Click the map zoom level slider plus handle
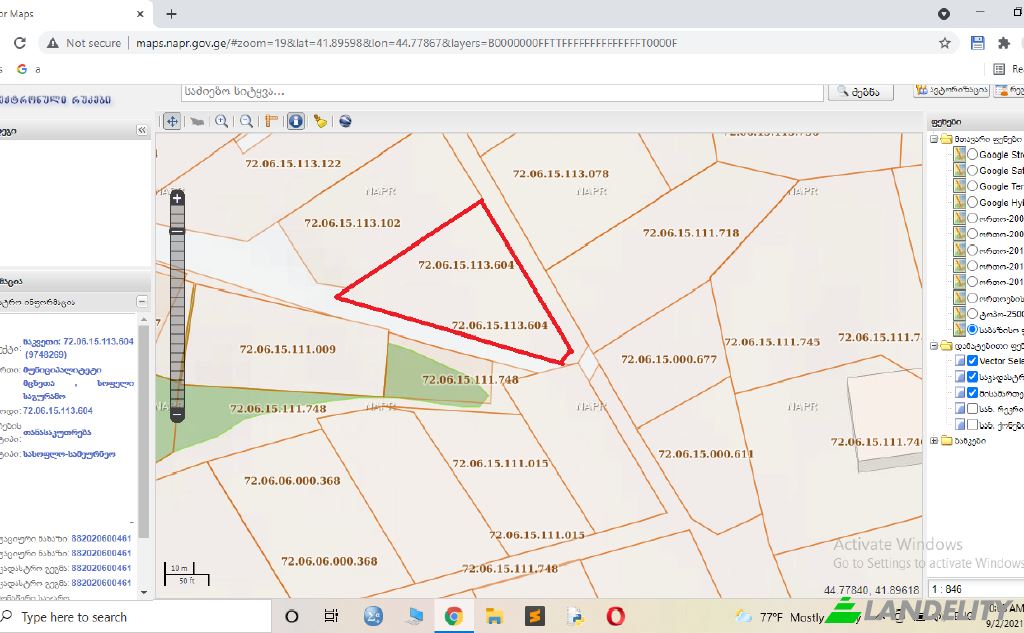The image size is (1024, 633). pos(177,198)
